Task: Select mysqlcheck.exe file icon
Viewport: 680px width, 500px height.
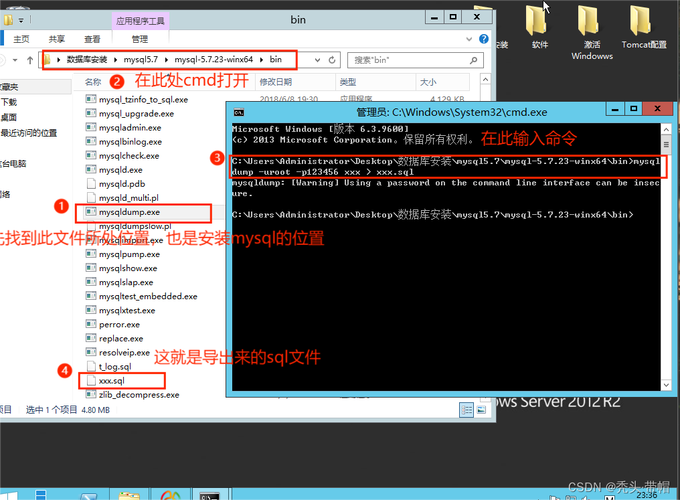Action: [91, 155]
